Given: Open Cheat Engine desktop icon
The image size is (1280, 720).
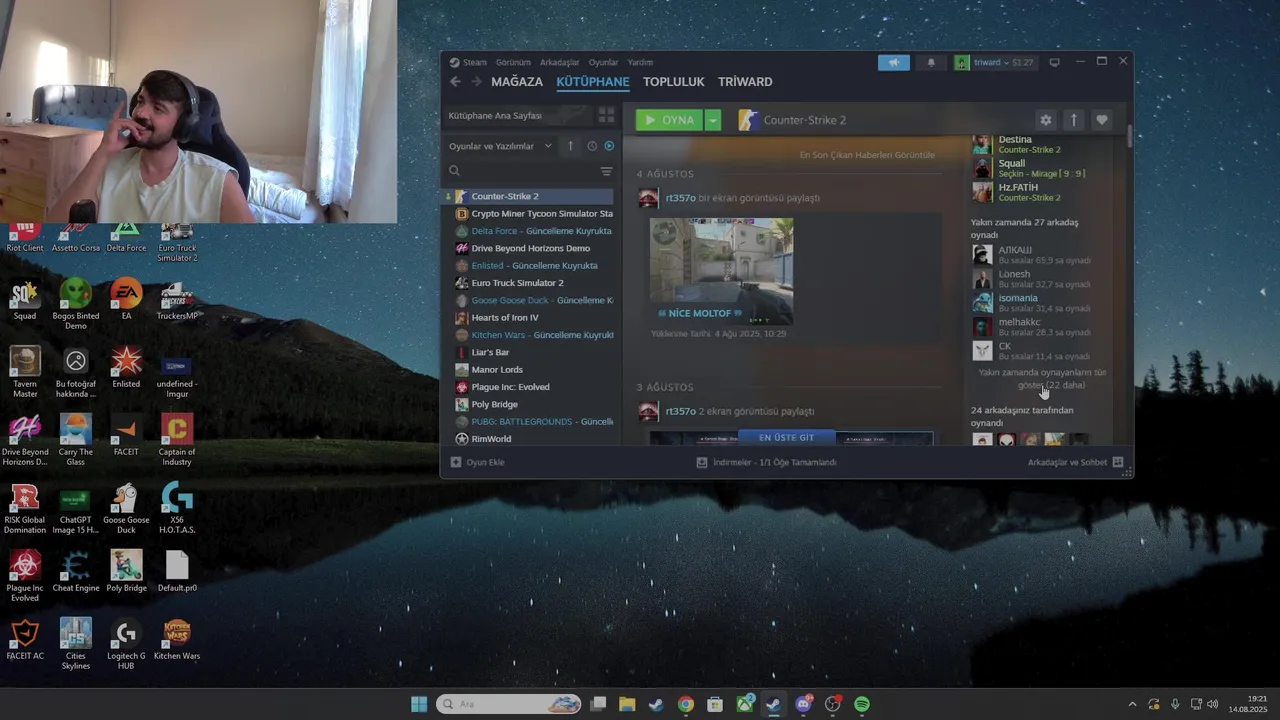Looking at the screenshot, I should tap(76, 571).
